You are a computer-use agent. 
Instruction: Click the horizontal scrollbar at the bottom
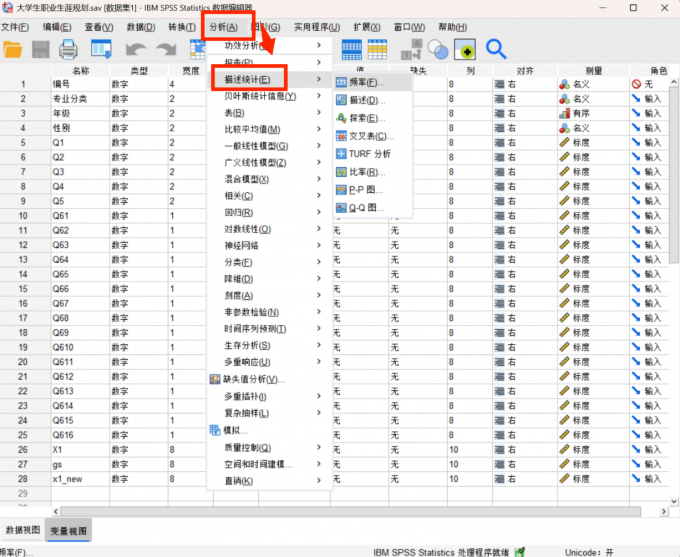click(x=350, y=511)
